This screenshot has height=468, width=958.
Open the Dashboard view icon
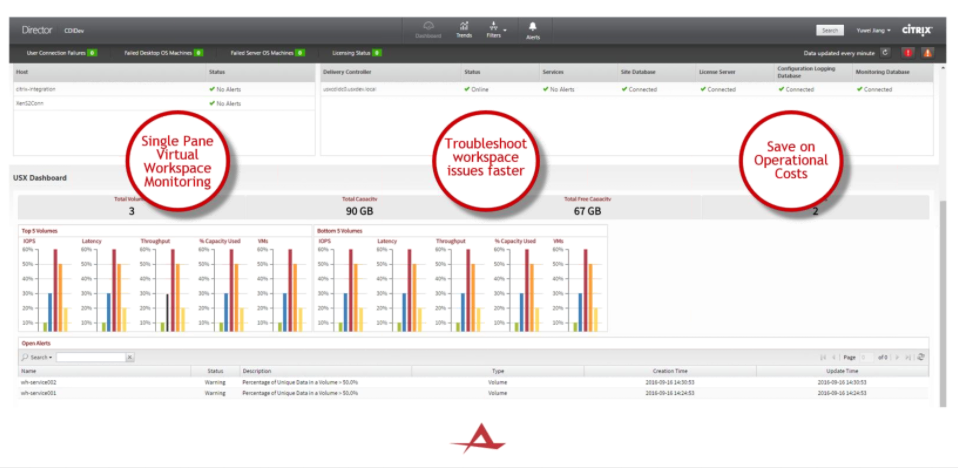428,29
